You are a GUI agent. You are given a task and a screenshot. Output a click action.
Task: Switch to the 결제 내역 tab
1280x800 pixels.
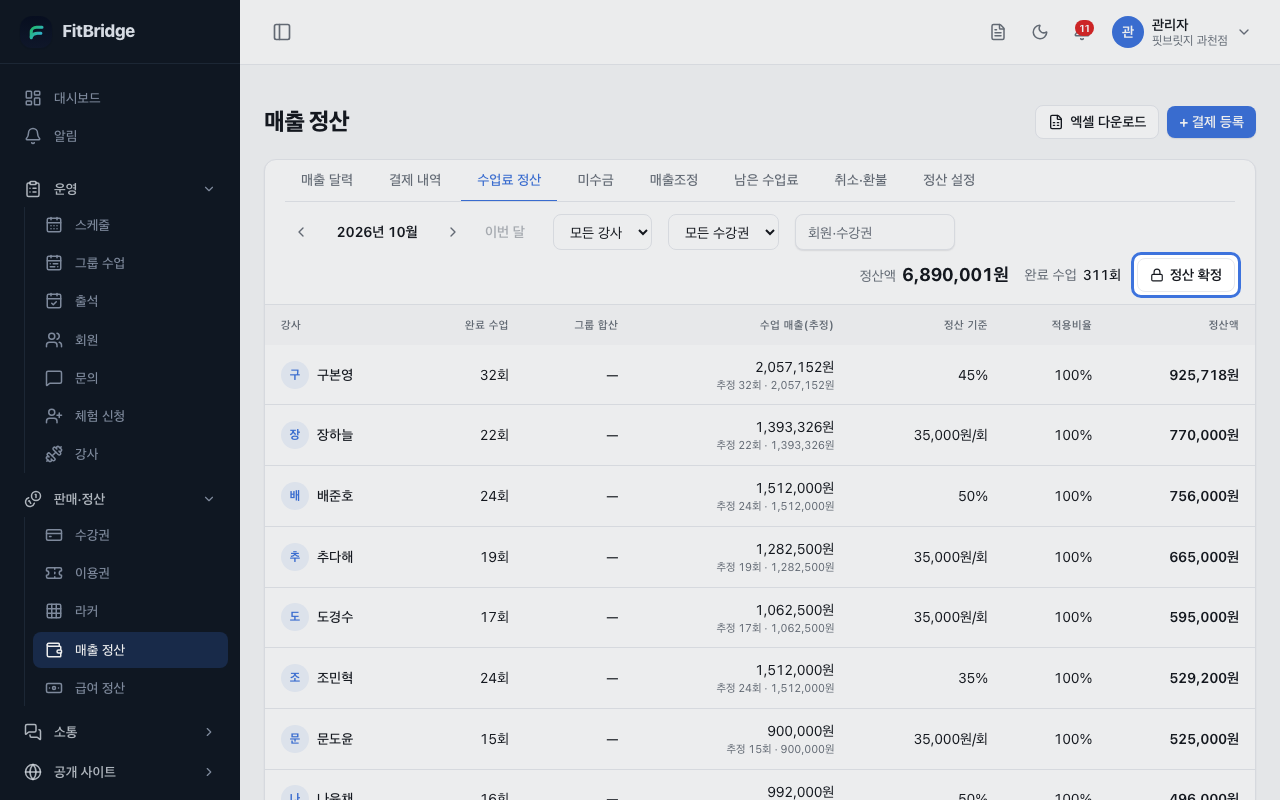[415, 180]
